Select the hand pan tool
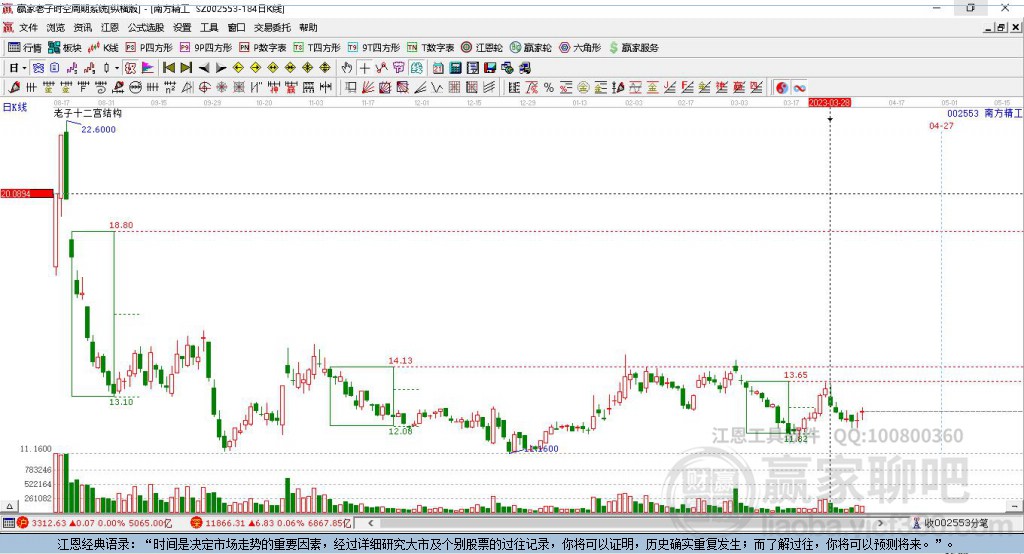This screenshot has height=554, width=1024. coord(347,68)
